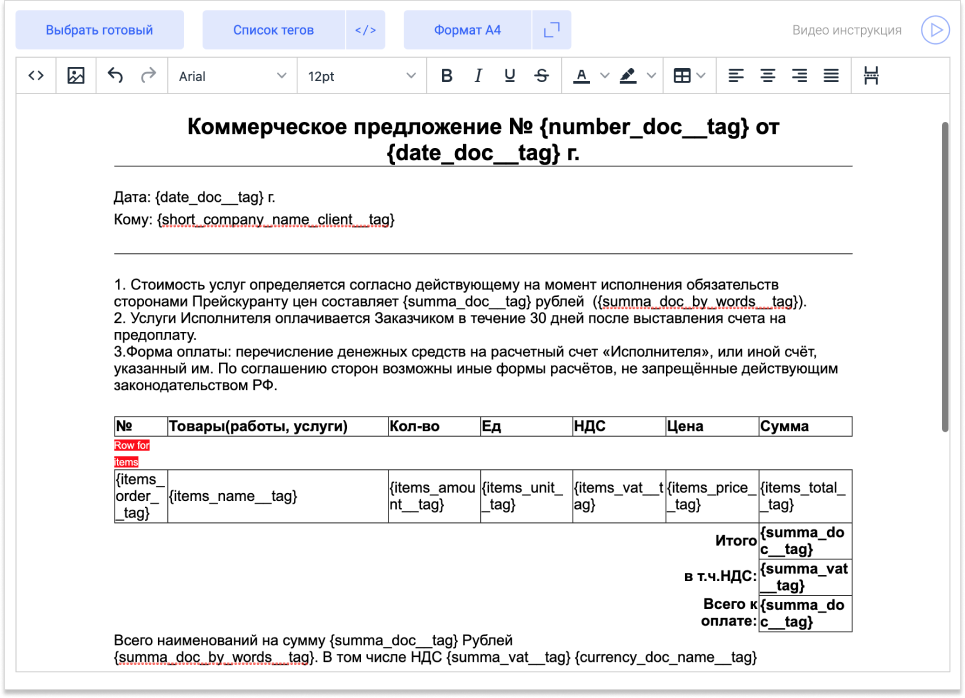Toggle italic formatting
The image size is (965, 698).
(478, 76)
